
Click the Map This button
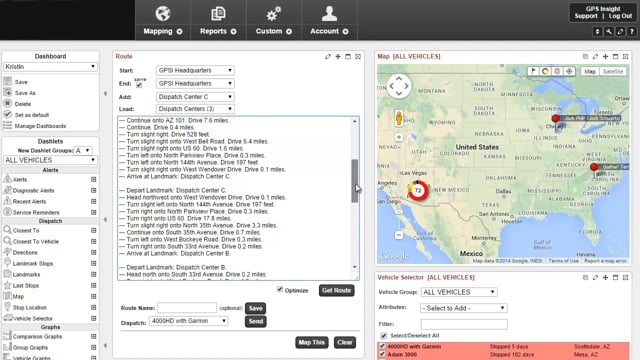(x=311, y=342)
